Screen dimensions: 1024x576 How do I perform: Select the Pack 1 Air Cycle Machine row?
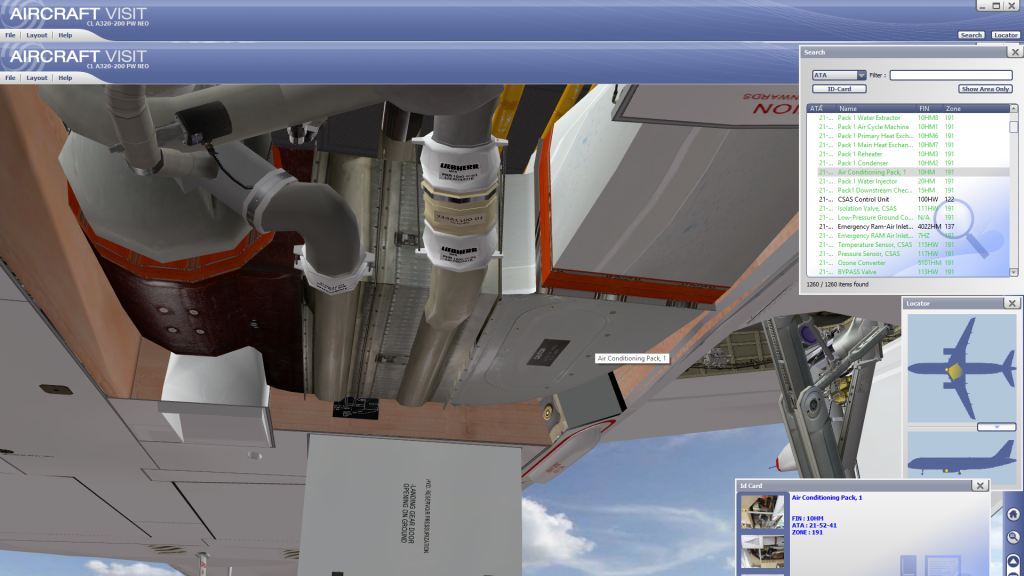(x=908, y=127)
